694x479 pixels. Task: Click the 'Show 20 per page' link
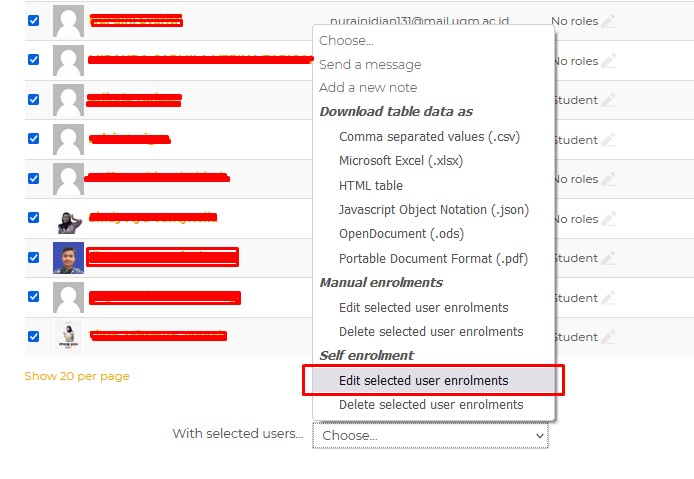pyautogui.click(x=77, y=376)
